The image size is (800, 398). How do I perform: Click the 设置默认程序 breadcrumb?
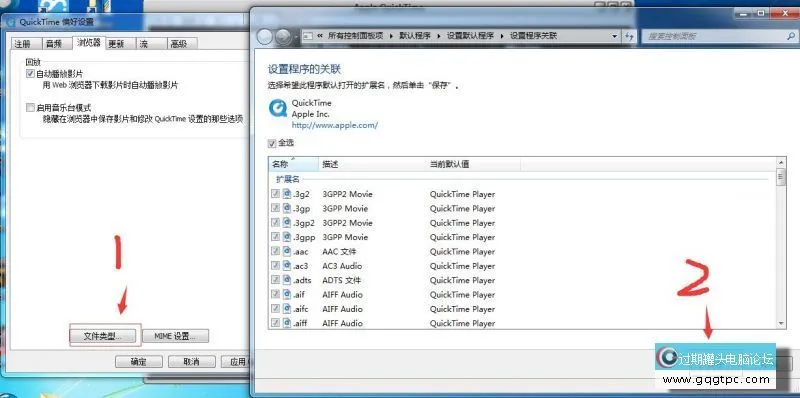click(470, 36)
